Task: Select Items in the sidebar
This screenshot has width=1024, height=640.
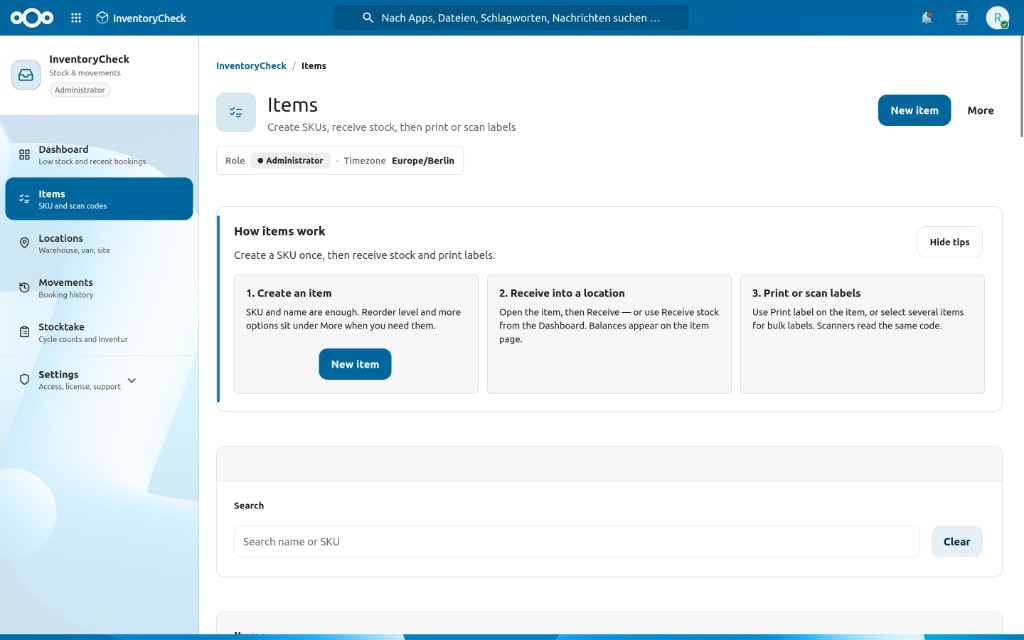Action: click(x=99, y=199)
